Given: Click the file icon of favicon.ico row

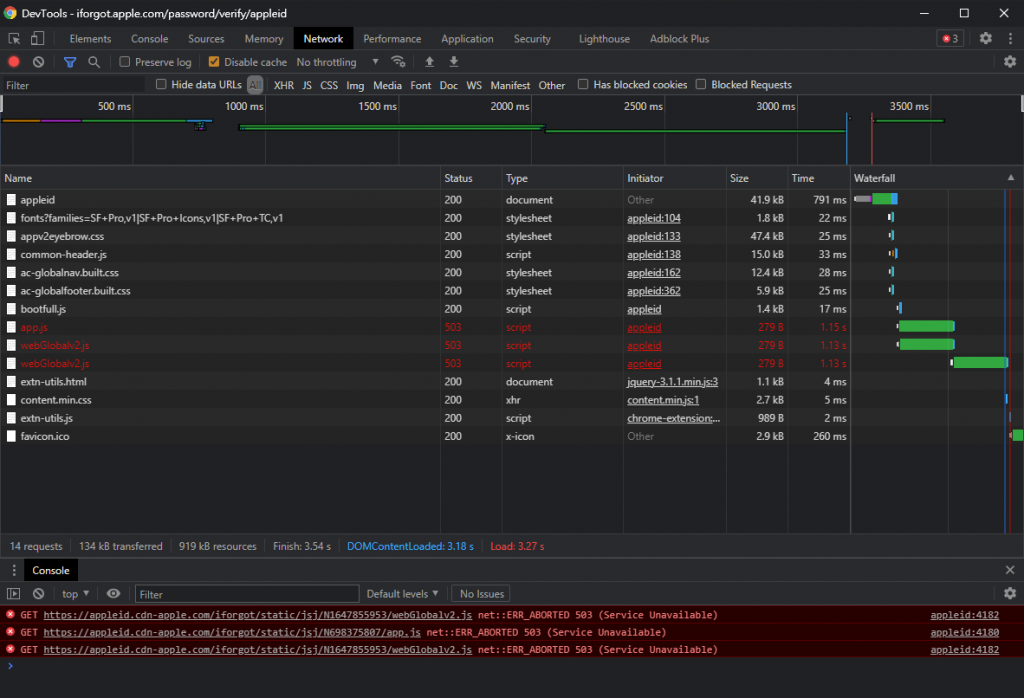Looking at the screenshot, I should click(x=11, y=436).
